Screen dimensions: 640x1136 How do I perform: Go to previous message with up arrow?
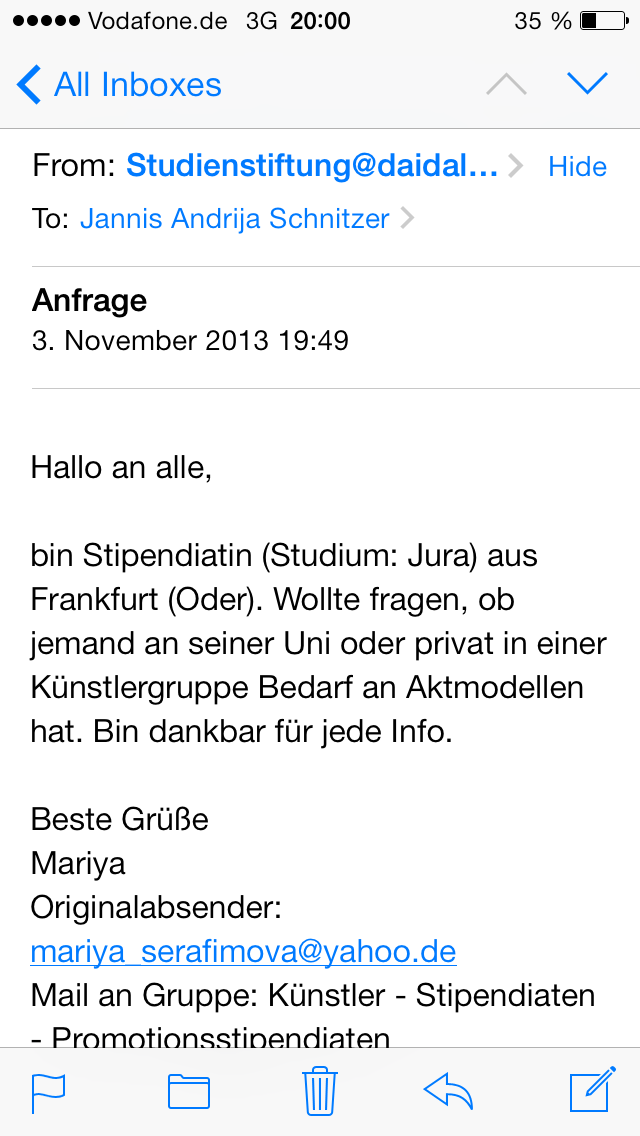click(x=506, y=85)
